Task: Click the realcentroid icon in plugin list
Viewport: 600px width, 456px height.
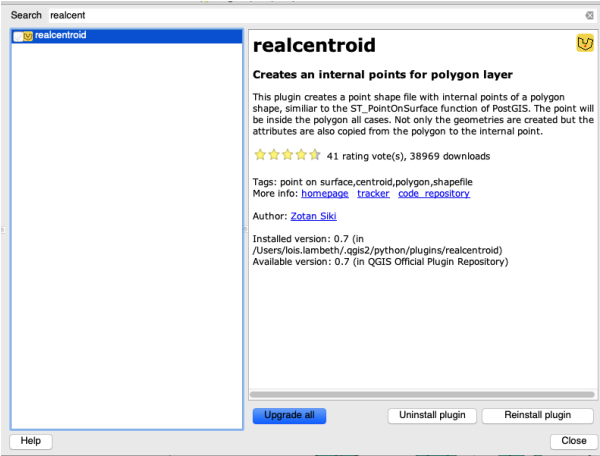Action: pyautogui.click(x=28, y=36)
